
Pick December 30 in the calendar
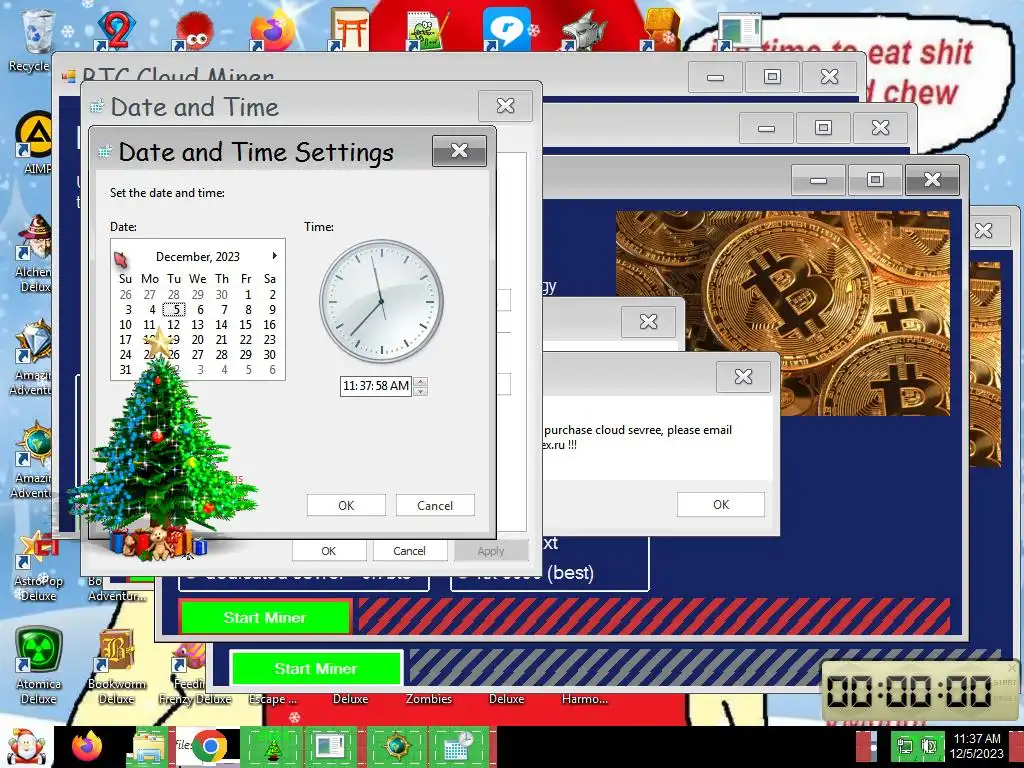tap(270, 355)
